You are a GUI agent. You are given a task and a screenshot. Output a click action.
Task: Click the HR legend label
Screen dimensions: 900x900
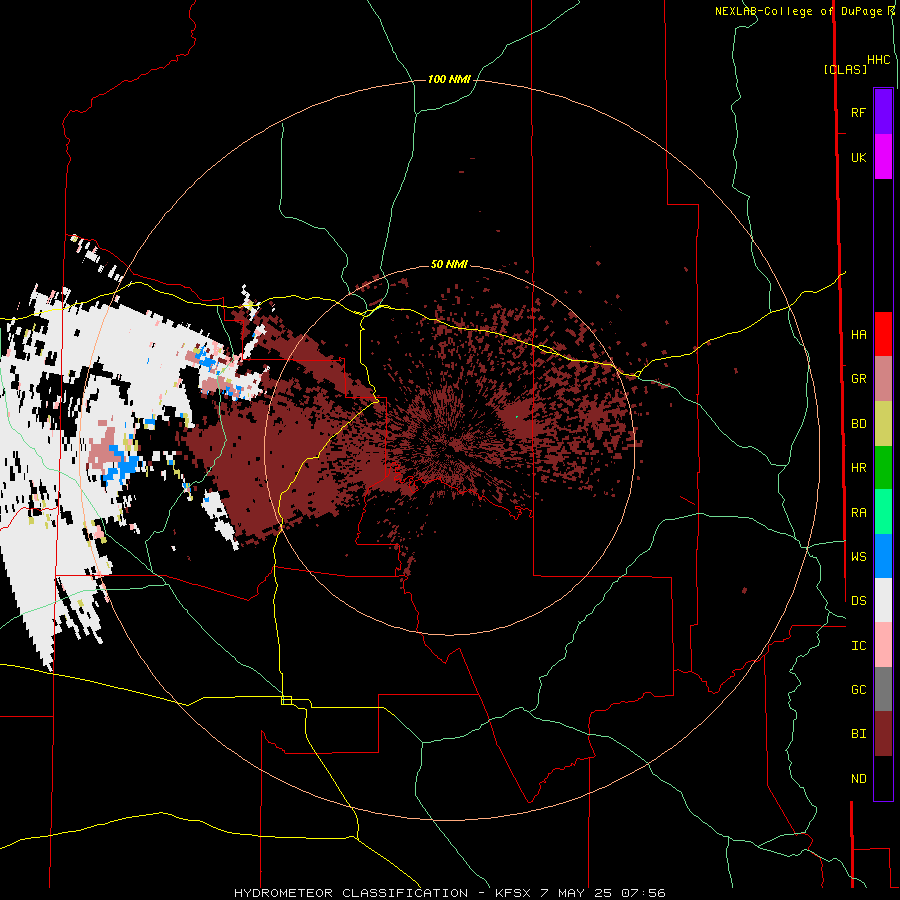tap(858, 468)
